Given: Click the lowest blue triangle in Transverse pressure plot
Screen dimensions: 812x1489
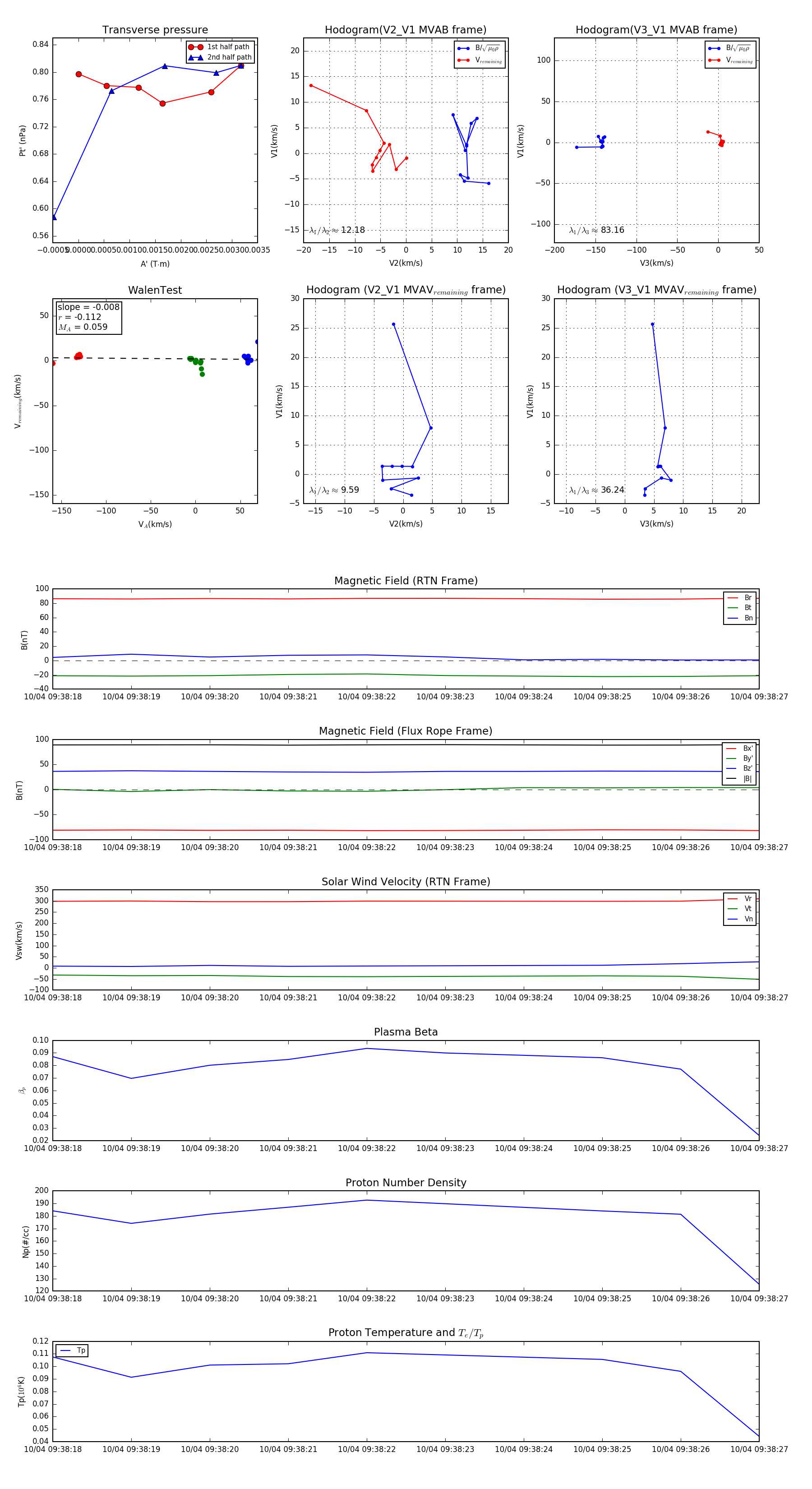Looking at the screenshot, I should click(x=54, y=217).
